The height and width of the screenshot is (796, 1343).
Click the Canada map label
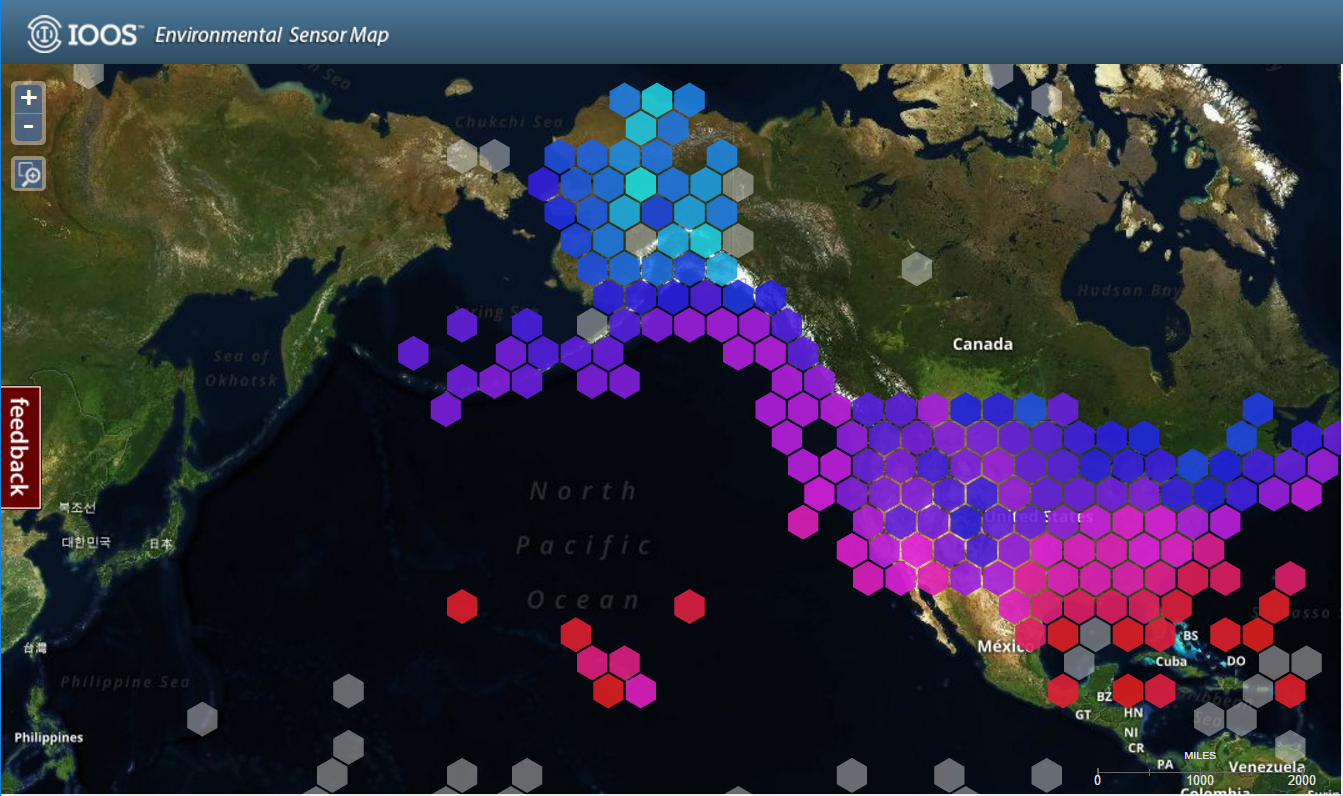(x=982, y=344)
